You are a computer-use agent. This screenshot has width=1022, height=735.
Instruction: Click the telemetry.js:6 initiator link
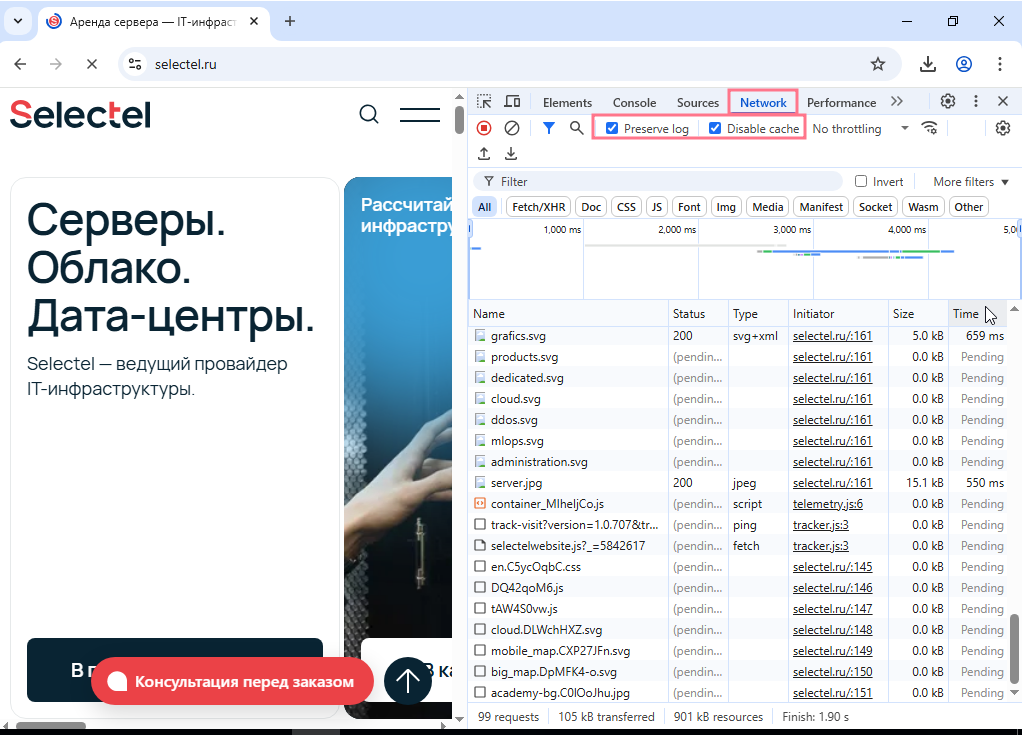click(x=827, y=504)
